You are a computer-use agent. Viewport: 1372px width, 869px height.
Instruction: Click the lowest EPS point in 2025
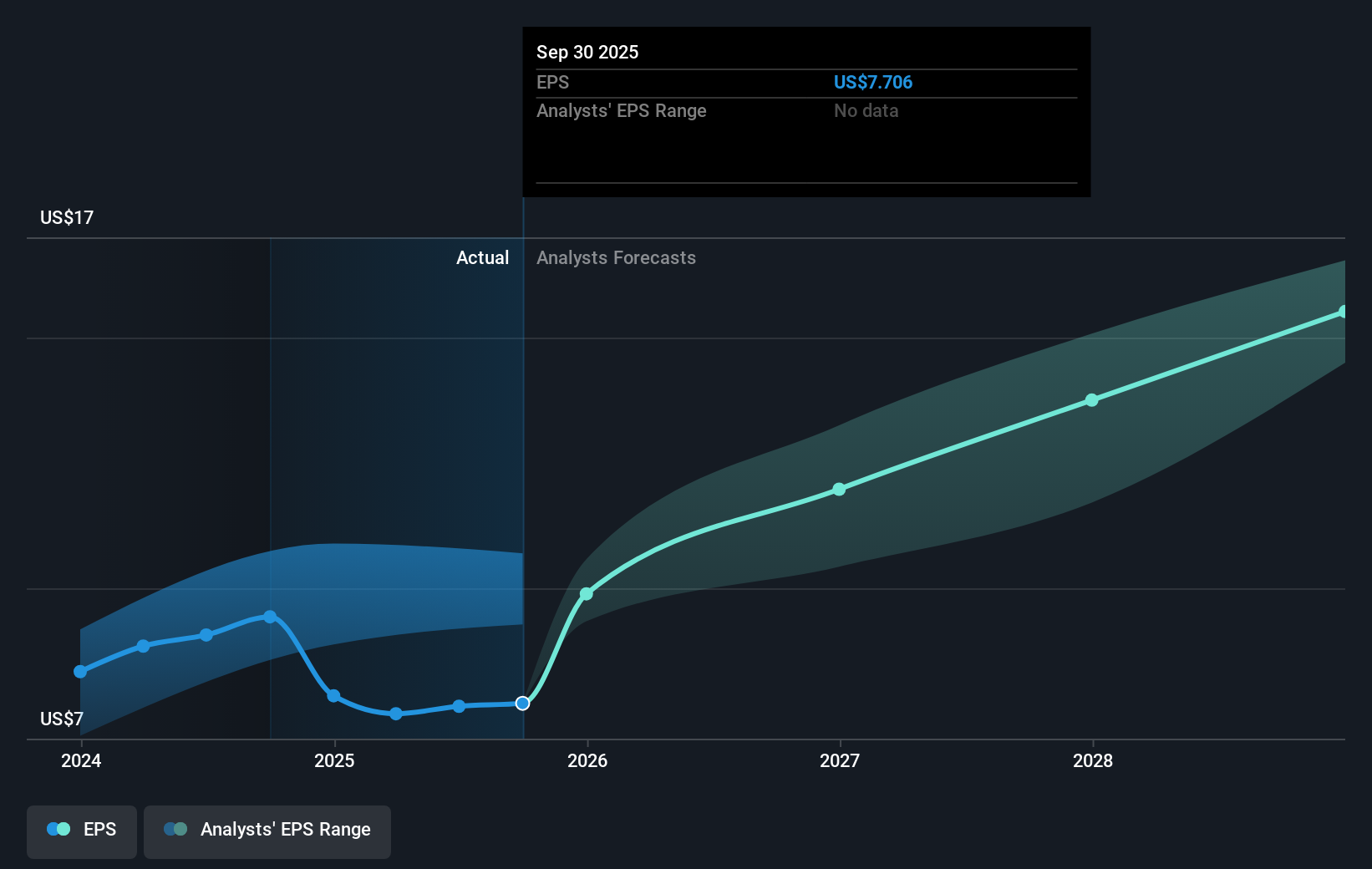coord(396,714)
